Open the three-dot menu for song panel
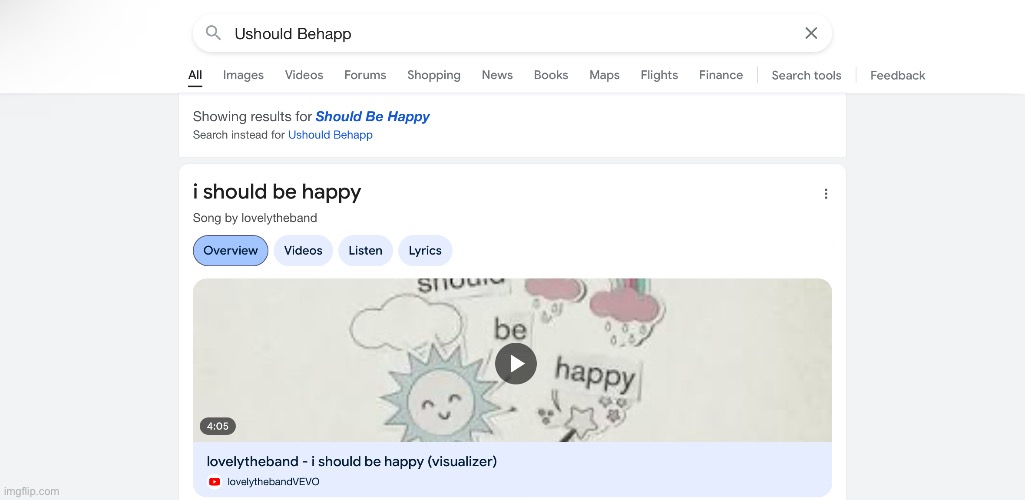This screenshot has height=500, width=1025. pos(825,194)
